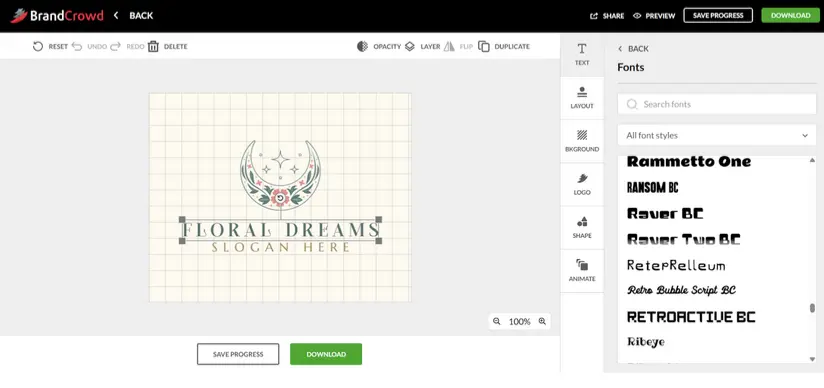Open the Shape tab

point(582,228)
